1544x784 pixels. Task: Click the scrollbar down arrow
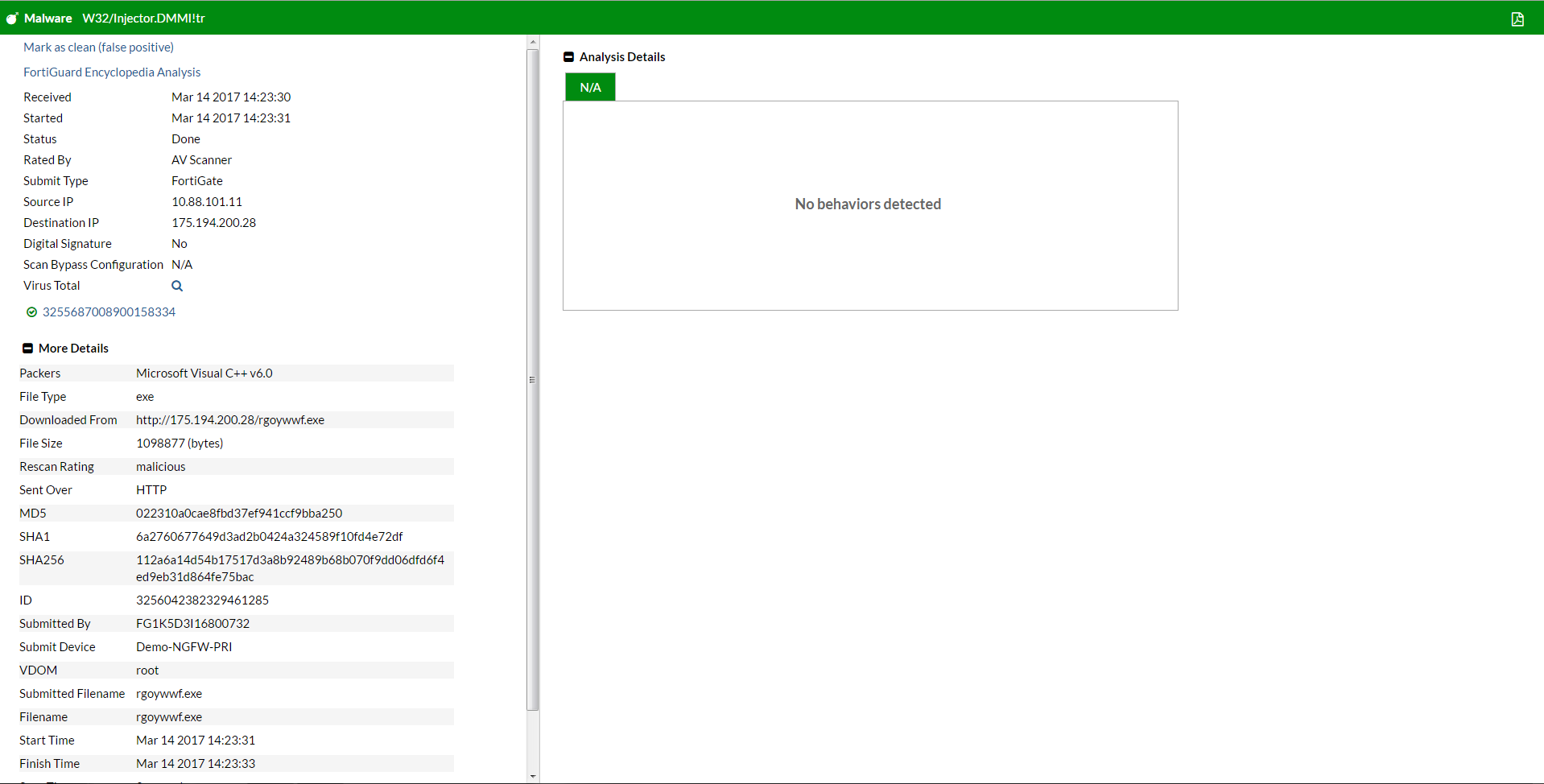tap(532, 777)
